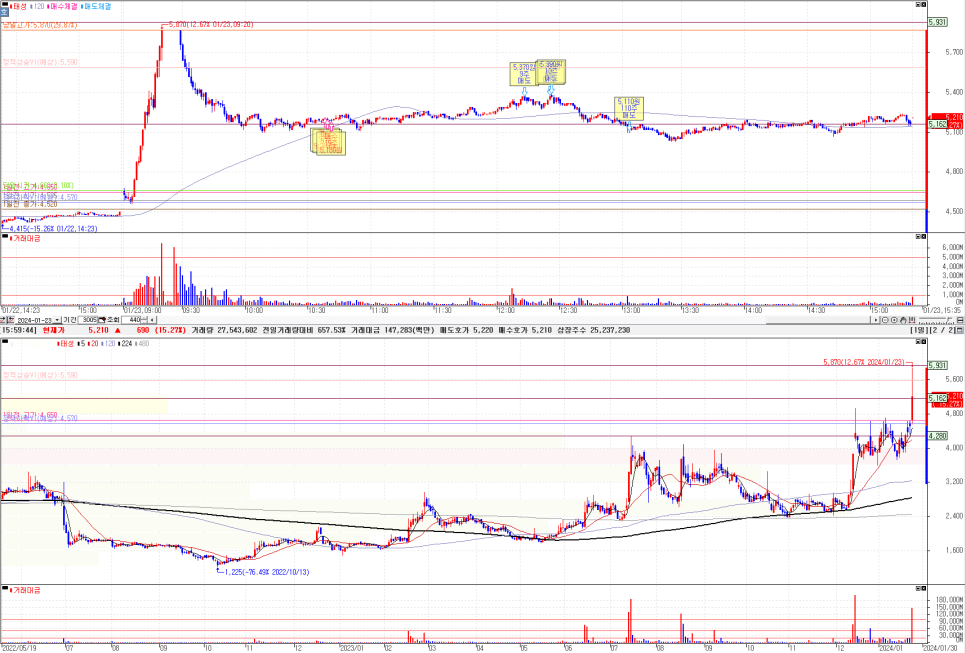Click the window icon next to [2 / 2]

960,330
